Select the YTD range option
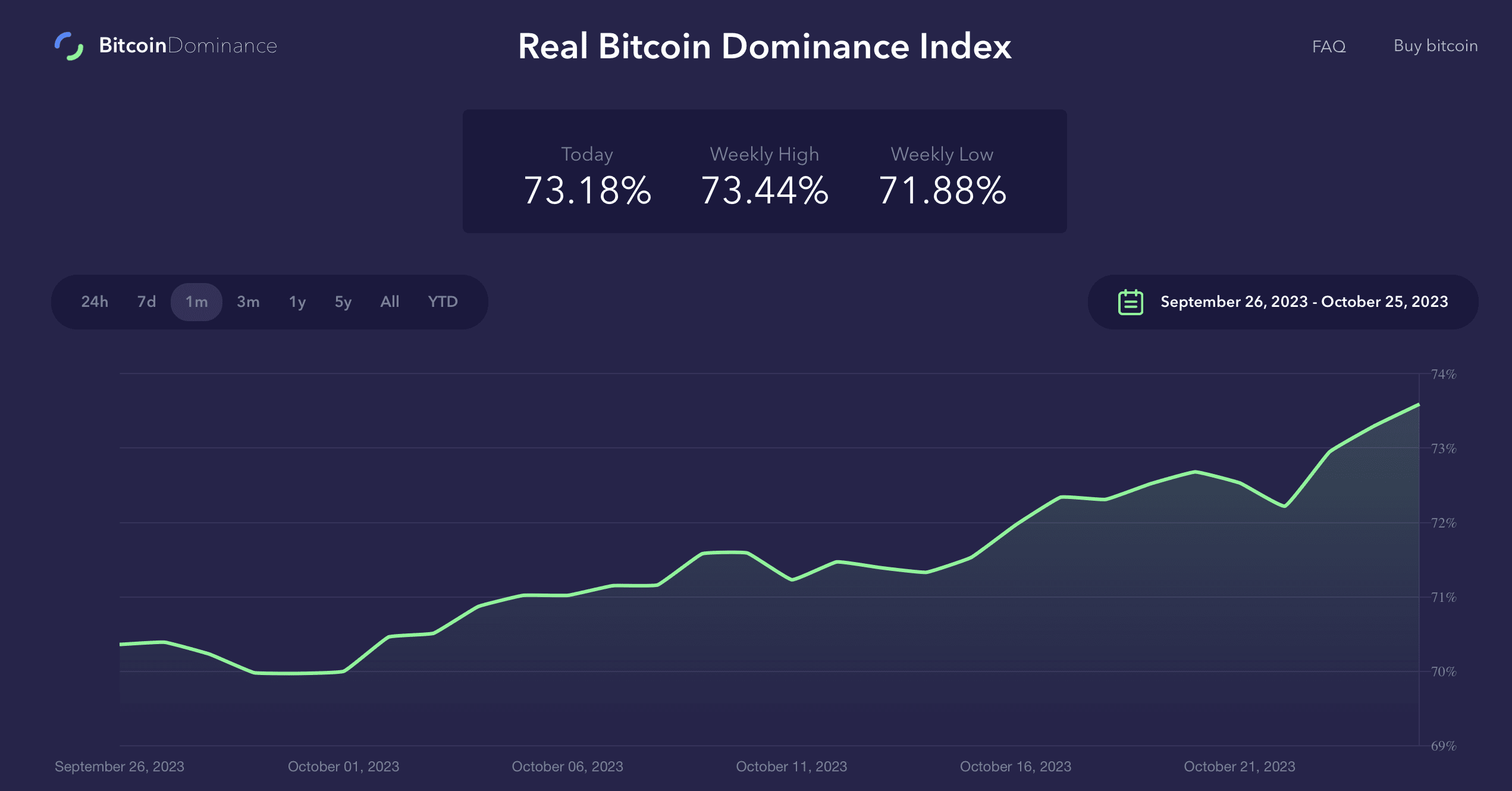1512x791 pixels. point(443,302)
